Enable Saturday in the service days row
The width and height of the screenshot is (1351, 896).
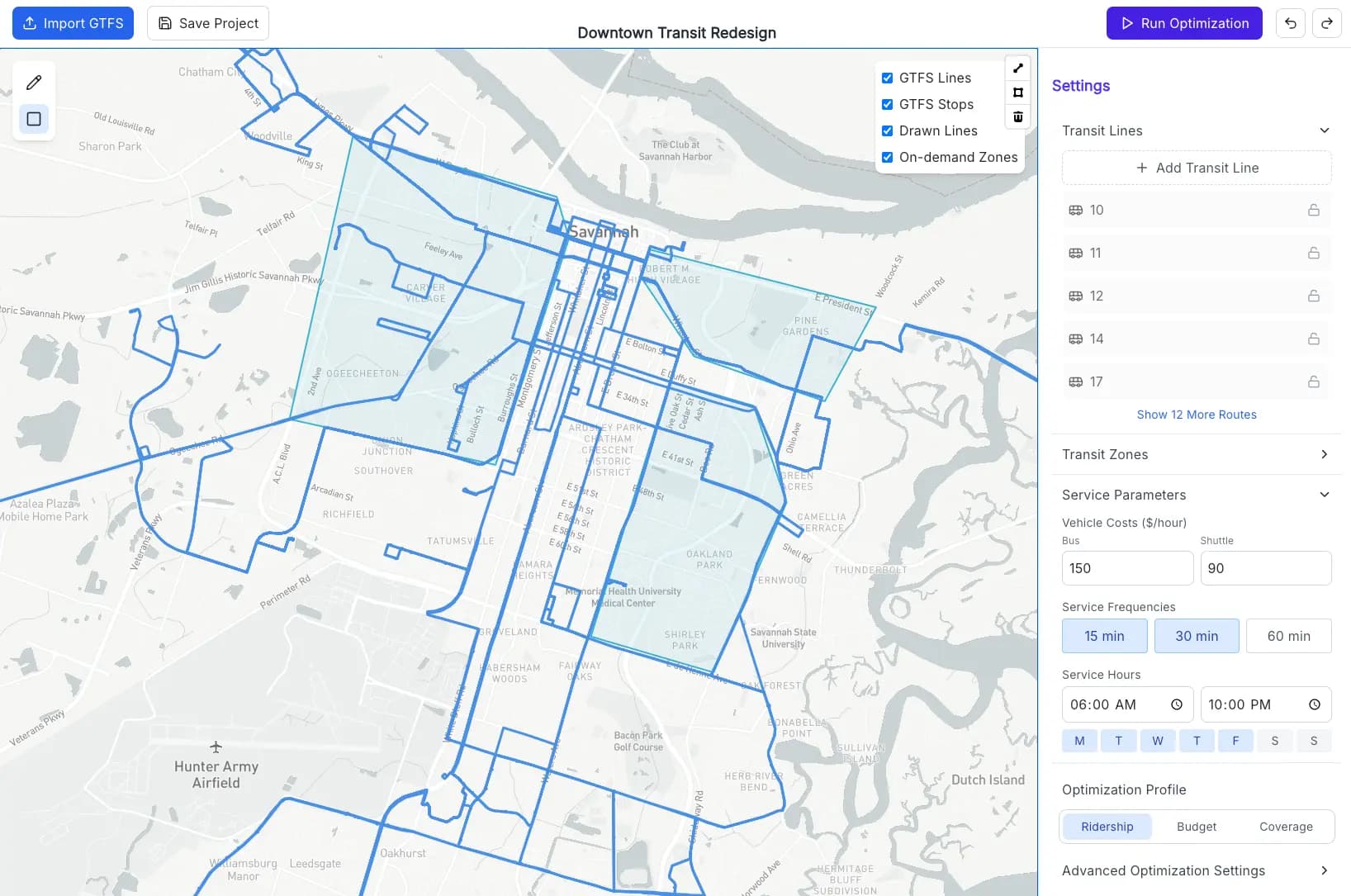[1274, 741]
